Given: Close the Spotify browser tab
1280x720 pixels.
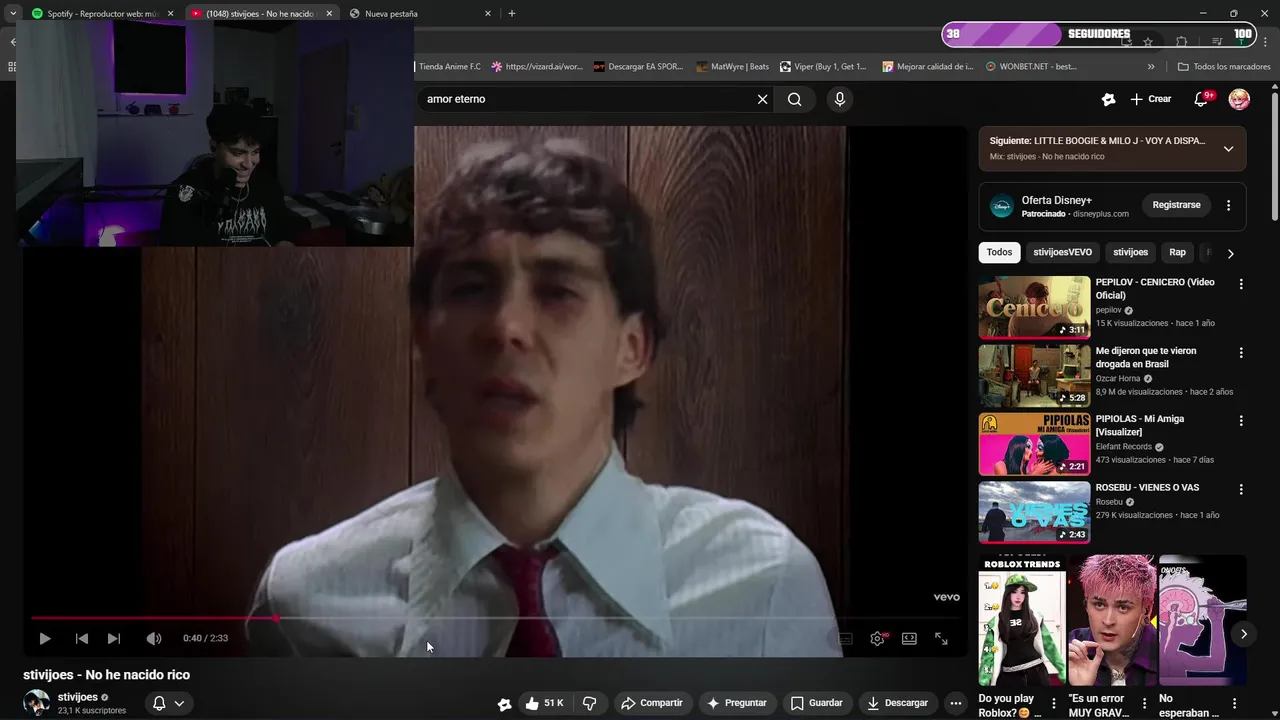Looking at the screenshot, I should 170,14.
